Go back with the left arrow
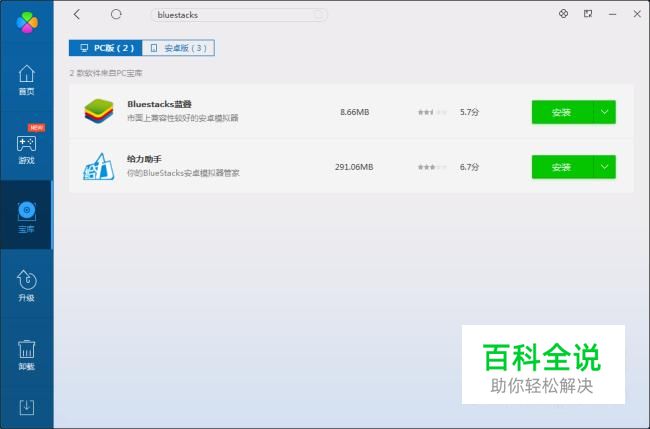Image resolution: width=650 pixels, height=429 pixels. coord(77,15)
